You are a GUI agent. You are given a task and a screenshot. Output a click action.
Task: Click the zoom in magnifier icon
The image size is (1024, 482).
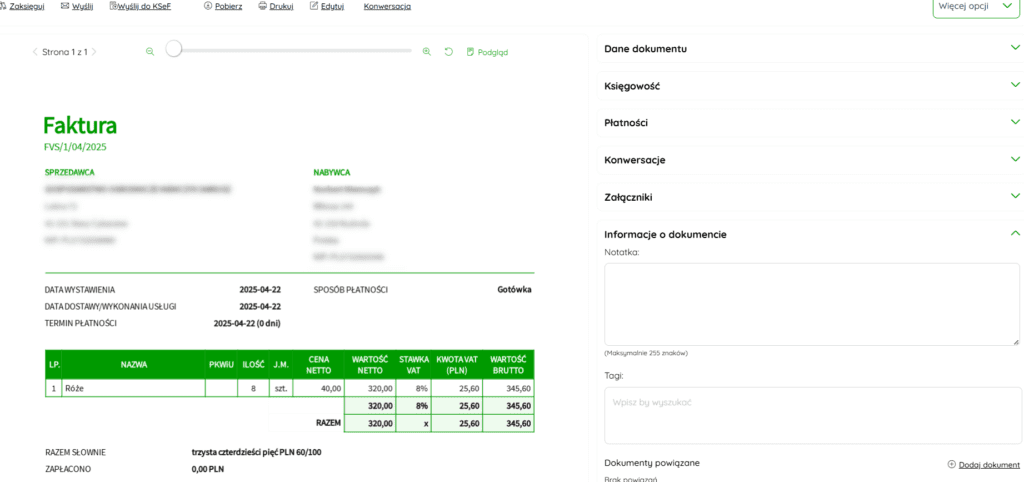click(x=427, y=52)
